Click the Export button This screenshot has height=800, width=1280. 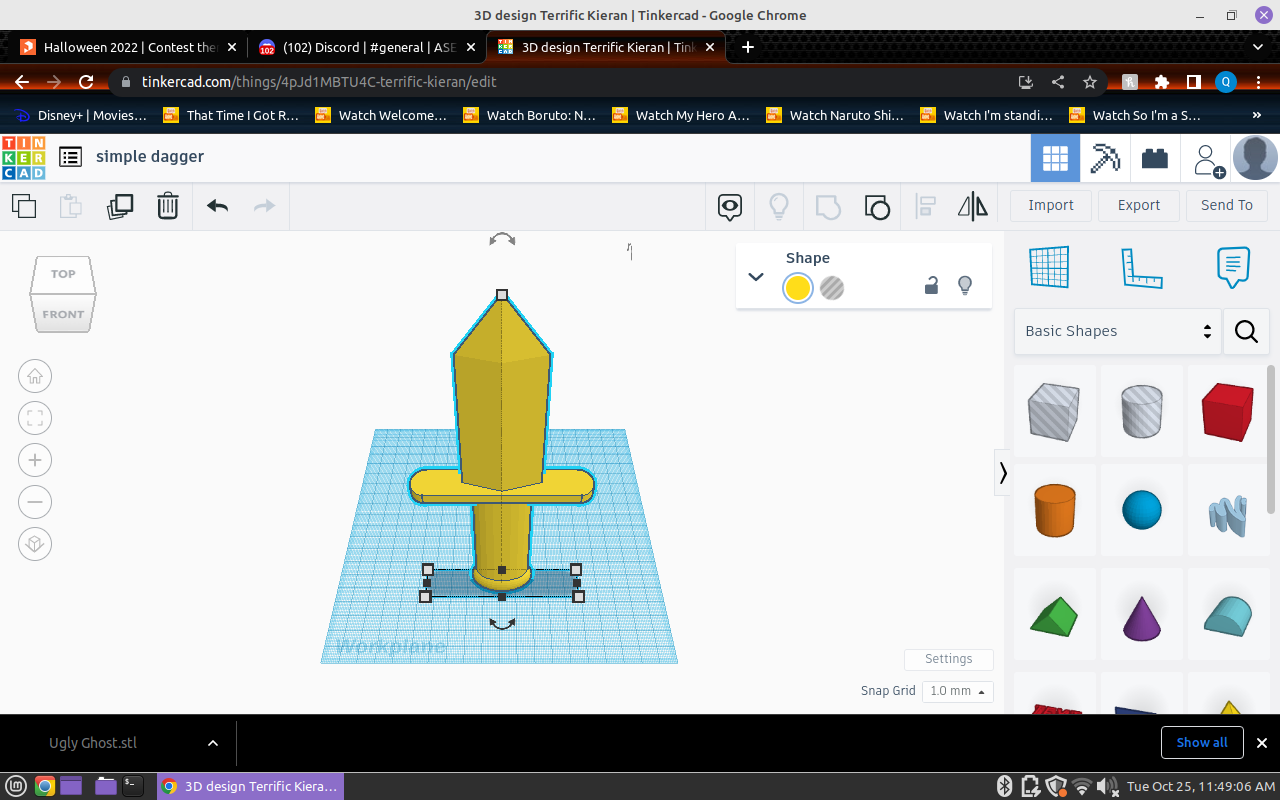pos(1138,205)
